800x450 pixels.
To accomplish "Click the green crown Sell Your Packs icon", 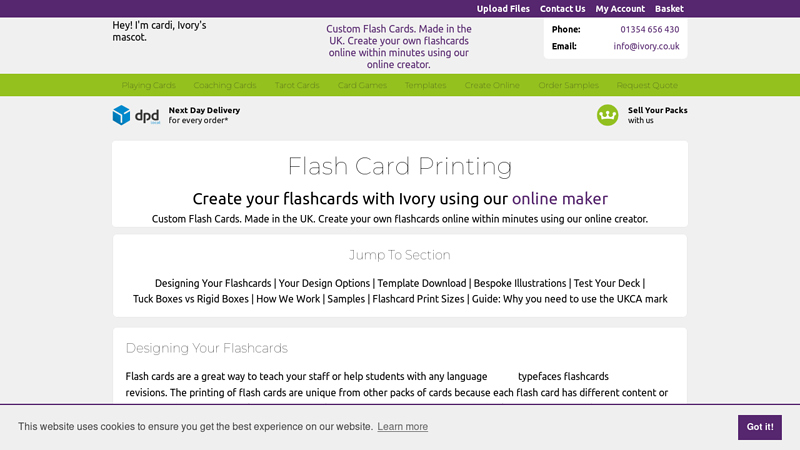I will point(607,115).
